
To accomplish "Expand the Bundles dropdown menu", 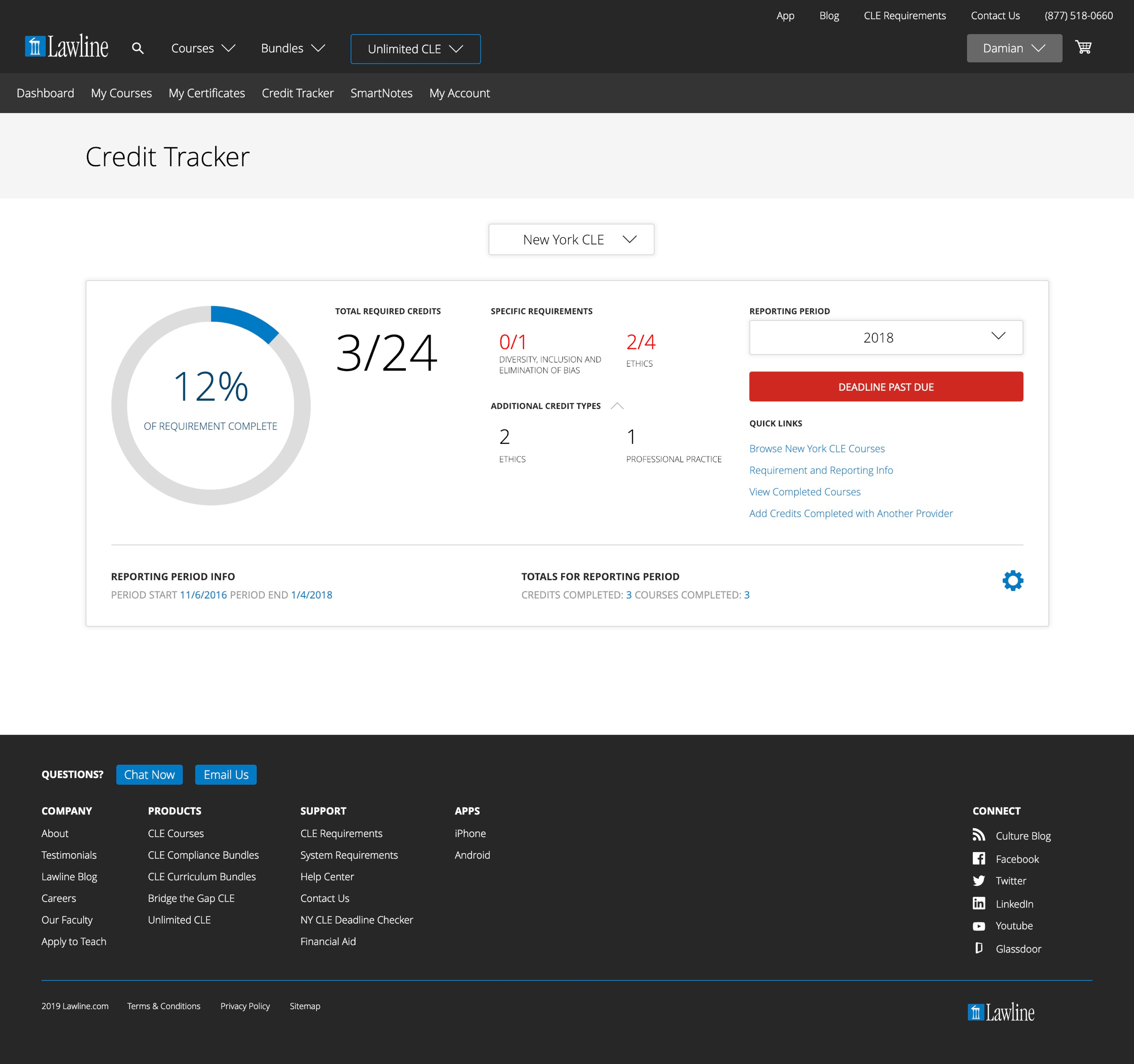I will tap(293, 49).
